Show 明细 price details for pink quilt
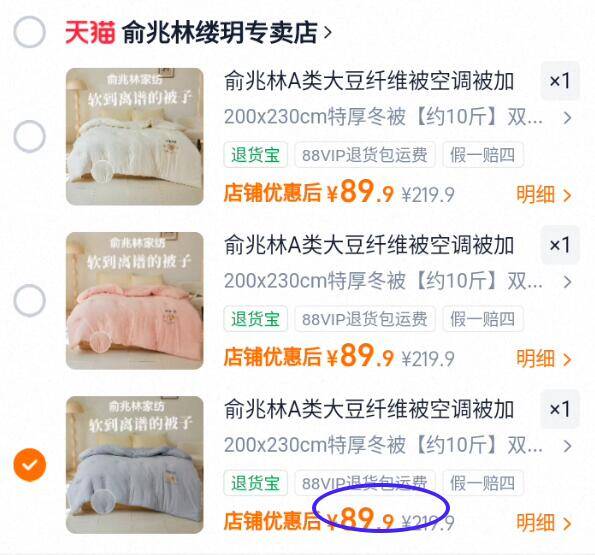The height and width of the screenshot is (555, 595). (544, 359)
